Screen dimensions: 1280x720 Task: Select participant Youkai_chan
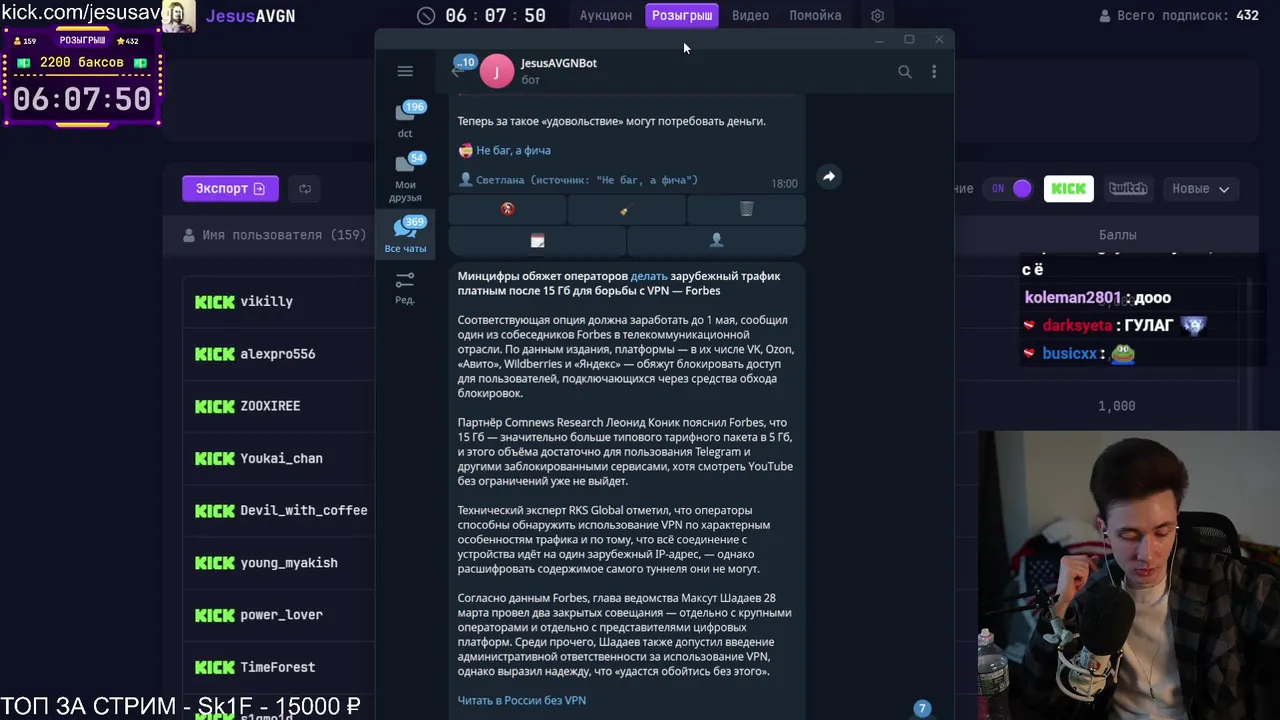click(x=281, y=458)
